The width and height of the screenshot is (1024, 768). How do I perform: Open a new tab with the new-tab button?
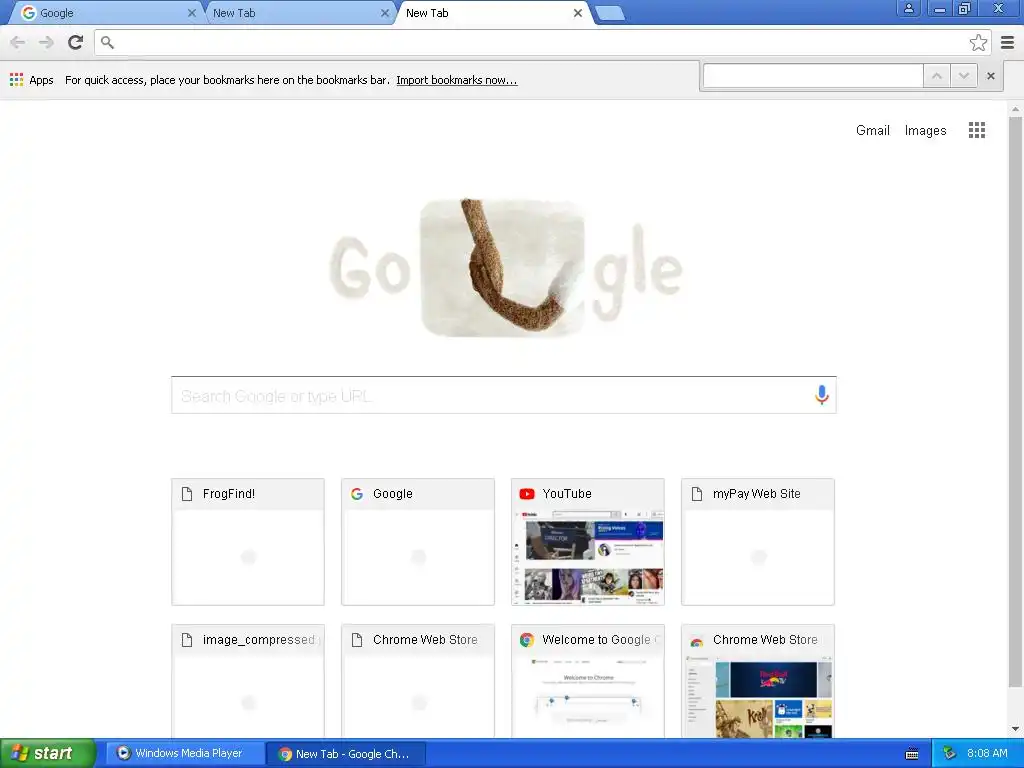click(610, 13)
